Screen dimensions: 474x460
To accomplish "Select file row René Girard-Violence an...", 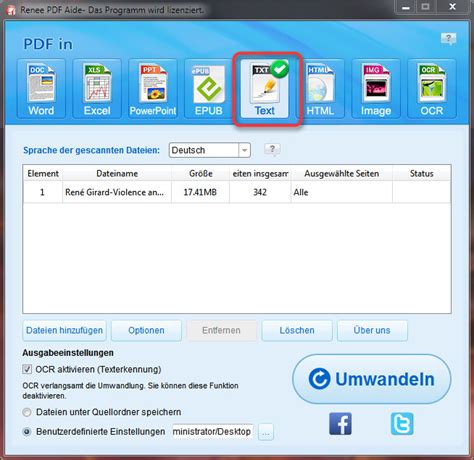I will (237, 192).
